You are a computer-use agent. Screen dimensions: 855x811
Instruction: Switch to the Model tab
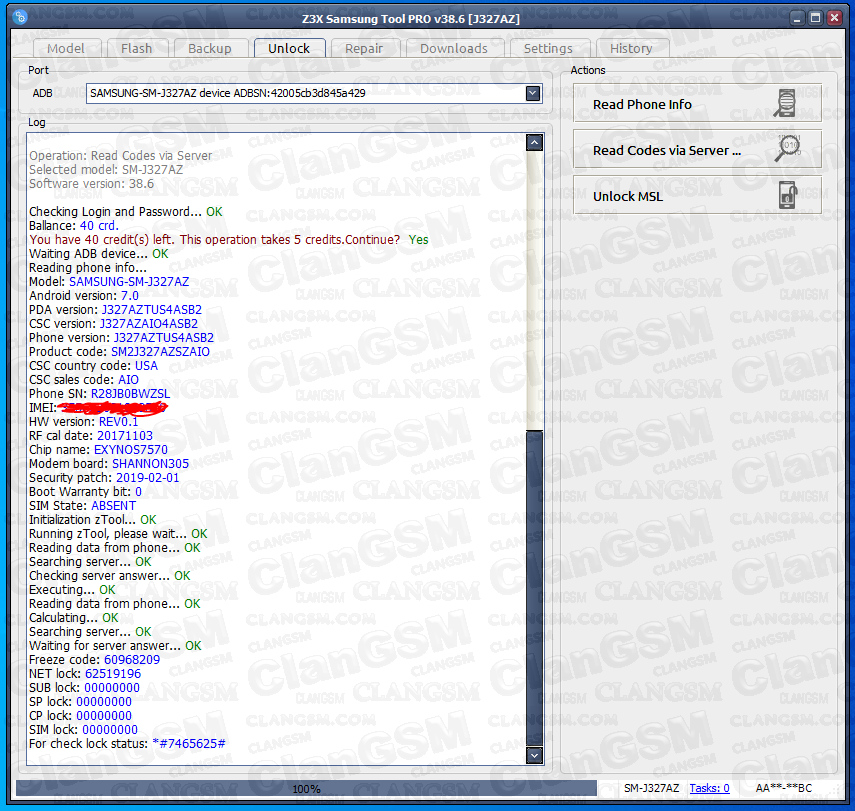66,49
